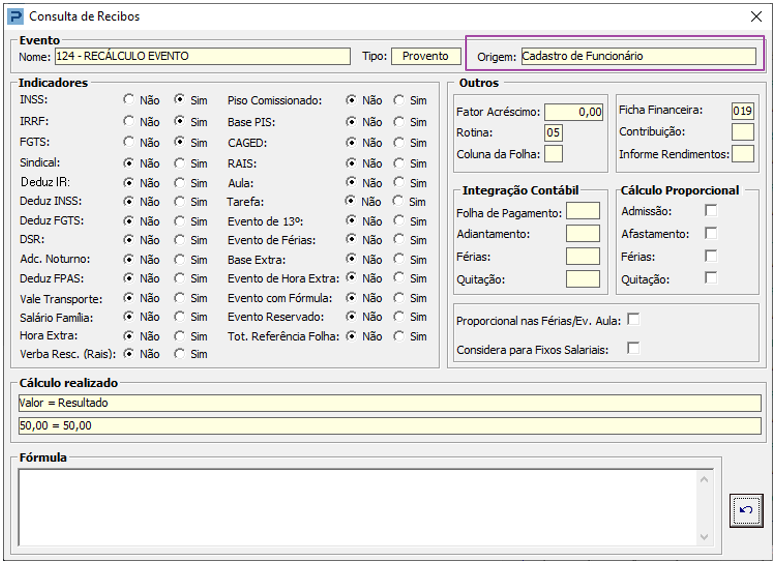Click the Origem field

coord(639,56)
